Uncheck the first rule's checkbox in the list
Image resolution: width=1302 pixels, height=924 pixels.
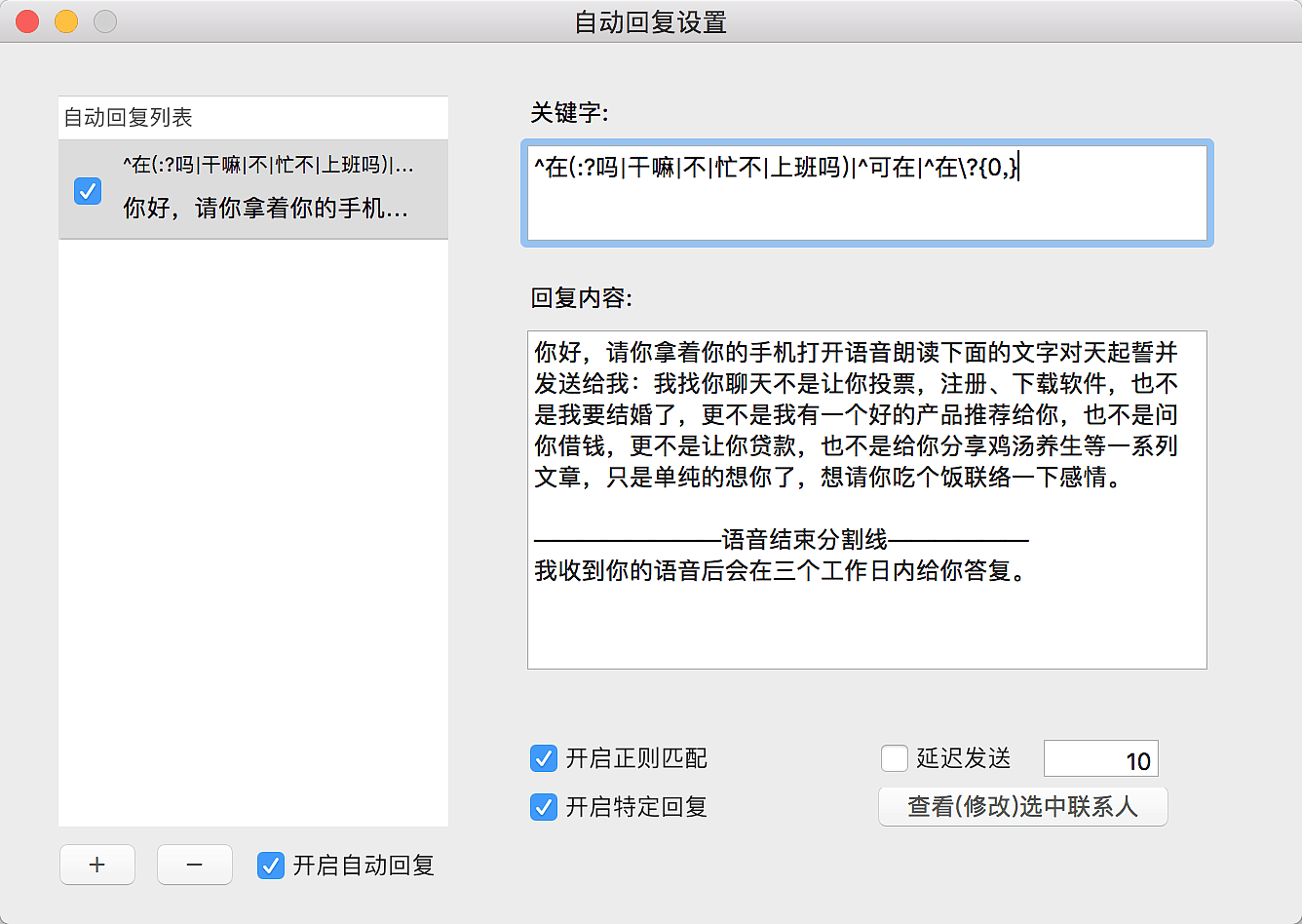(88, 192)
